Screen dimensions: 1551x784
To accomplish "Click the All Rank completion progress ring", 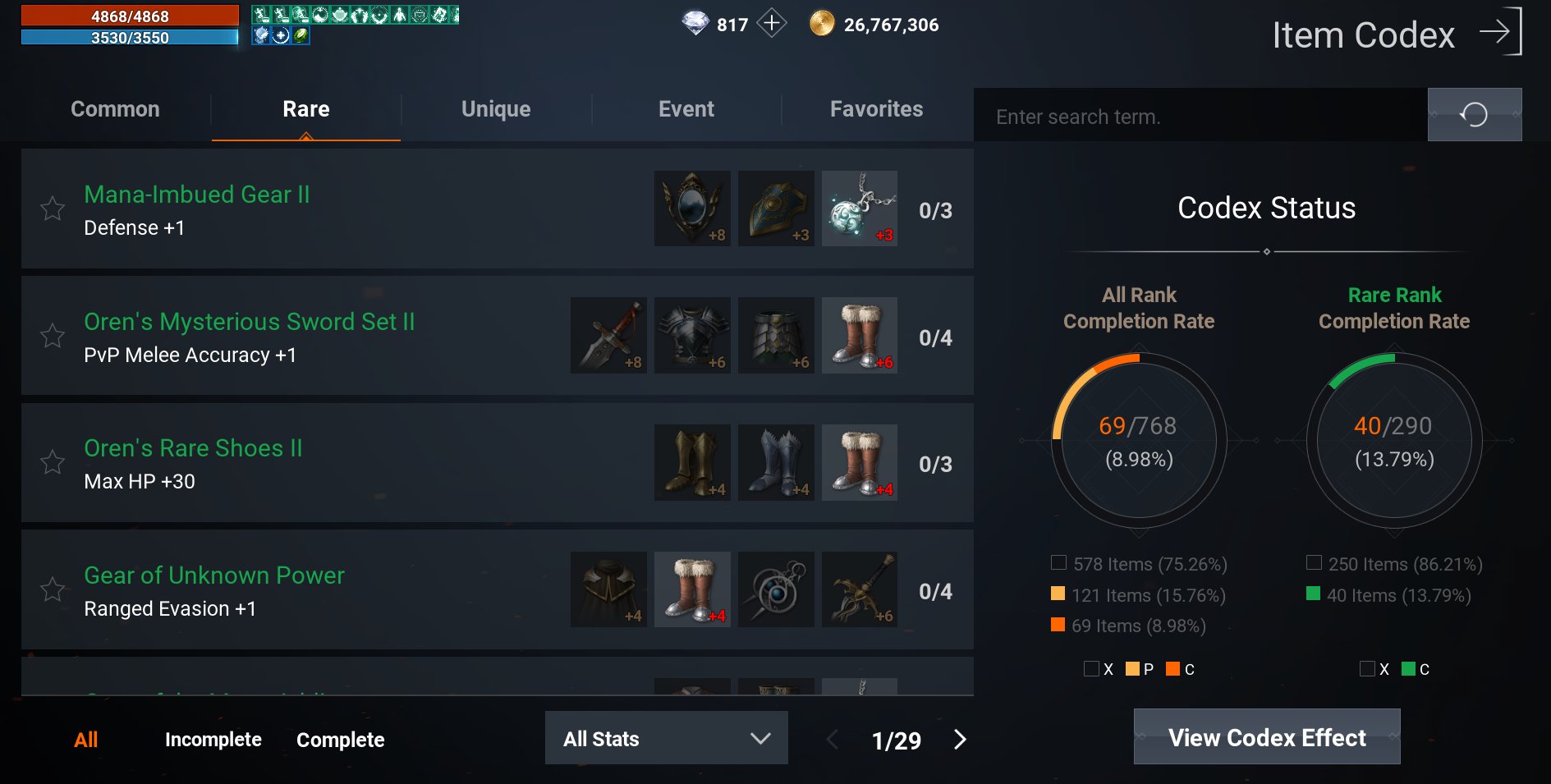I will [x=1140, y=440].
